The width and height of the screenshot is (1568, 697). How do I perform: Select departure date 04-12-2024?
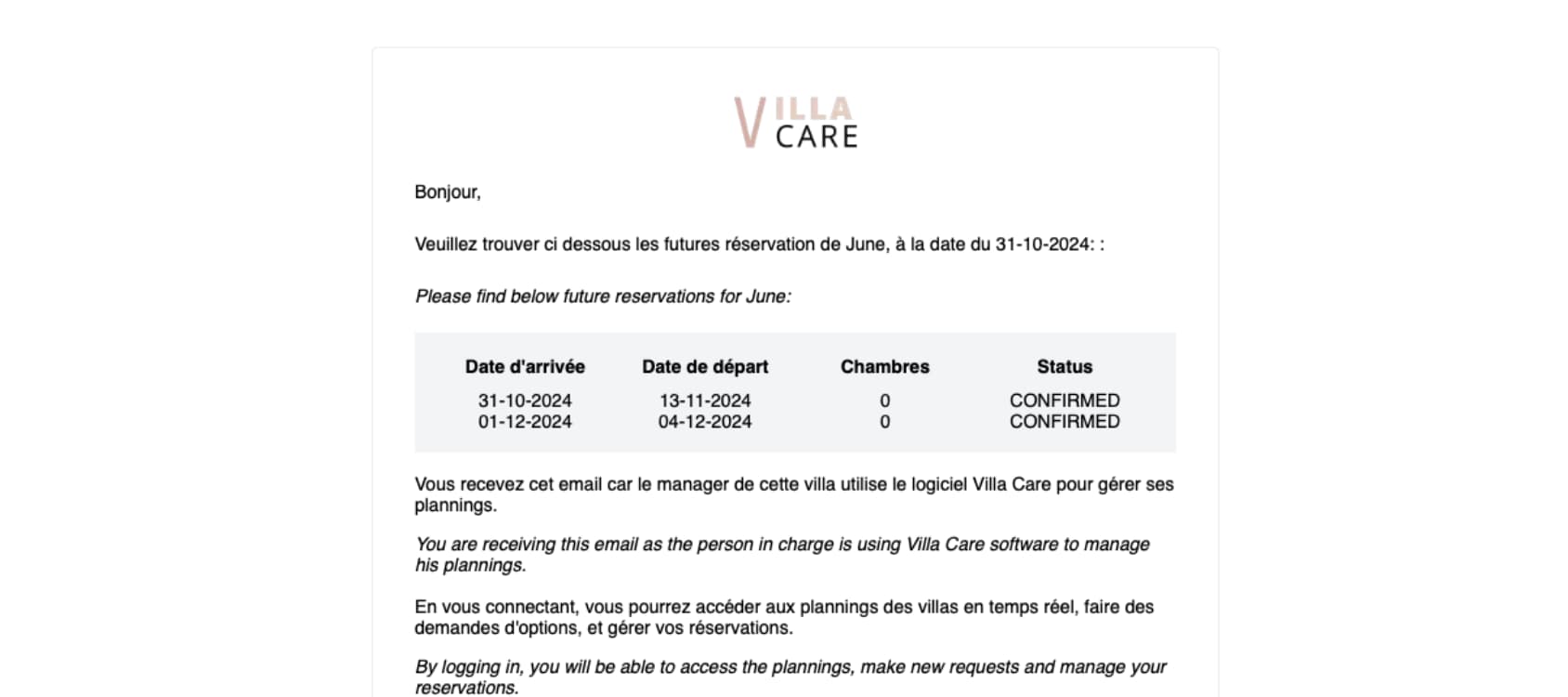point(705,422)
